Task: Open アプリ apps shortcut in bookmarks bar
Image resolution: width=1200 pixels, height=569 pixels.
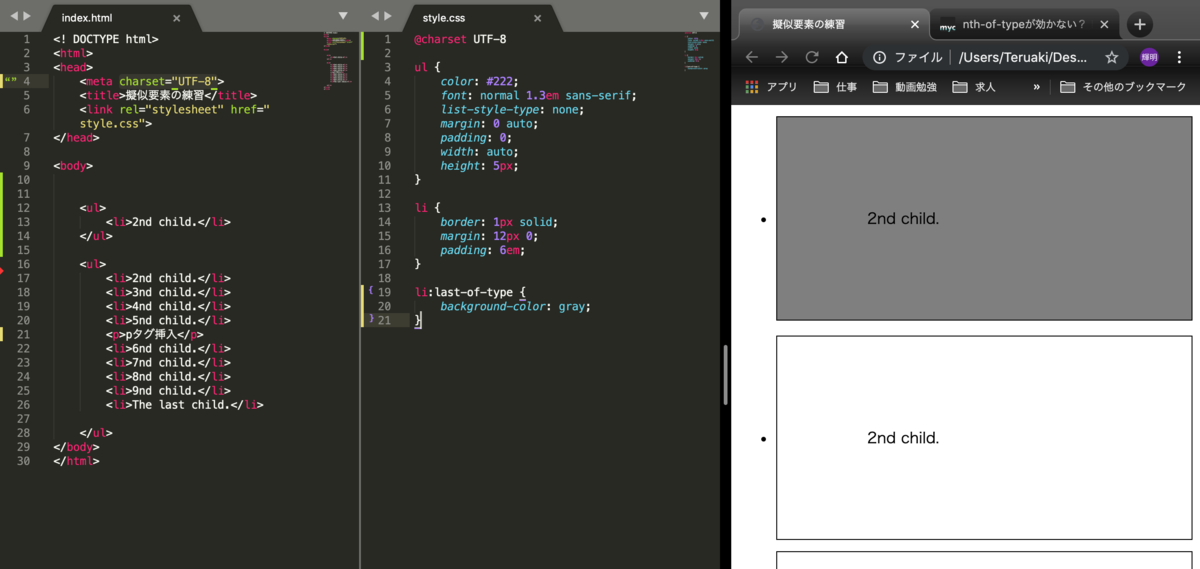Action: tap(771, 87)
